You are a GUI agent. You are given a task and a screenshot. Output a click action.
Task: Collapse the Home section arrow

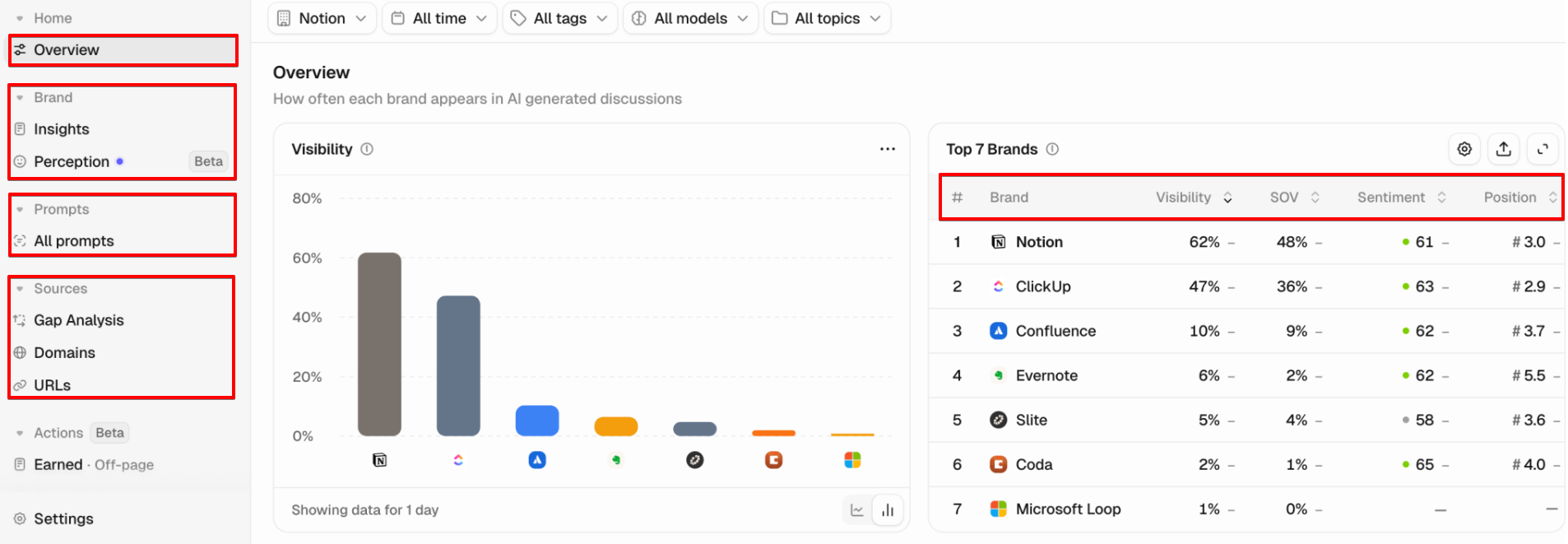20,18
